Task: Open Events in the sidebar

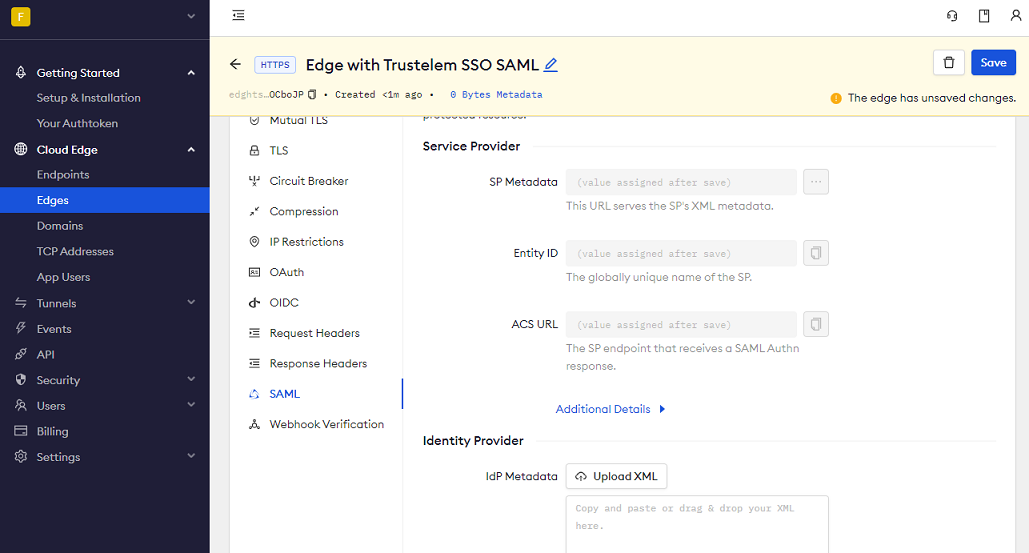Action: pyautogui.click(x=54, y=329)
